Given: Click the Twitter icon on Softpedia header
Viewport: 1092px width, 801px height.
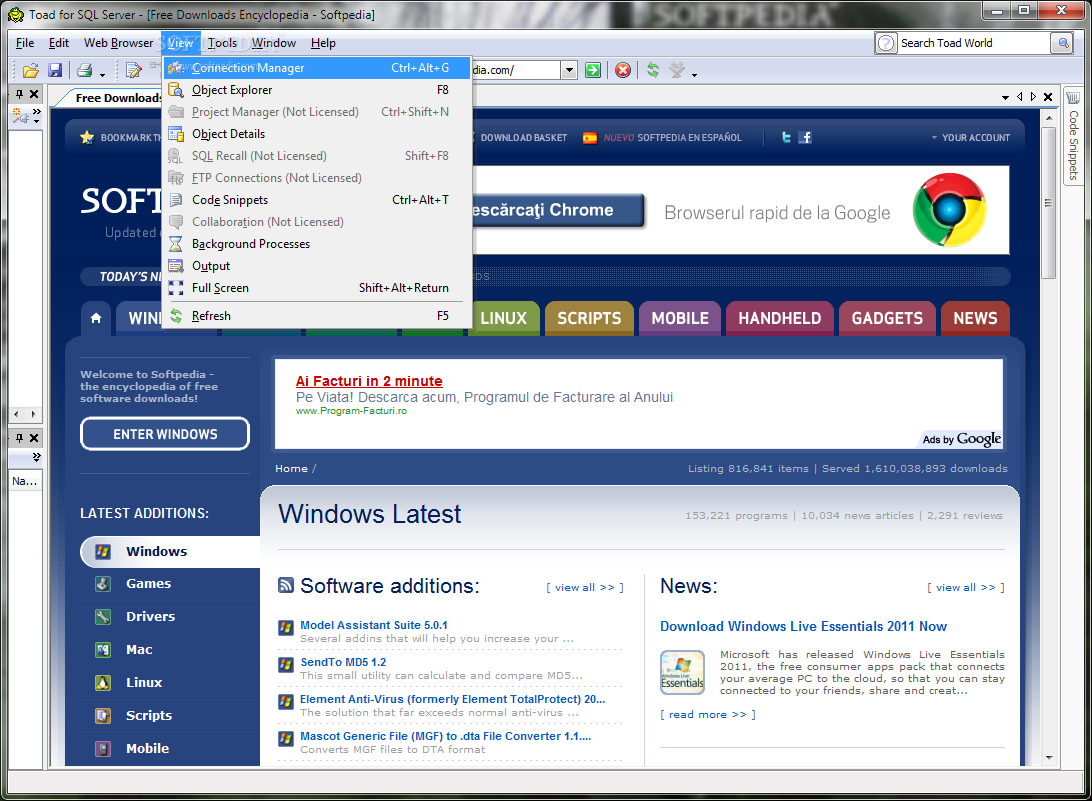Looking at the screenshot, I should coord(786,137).
